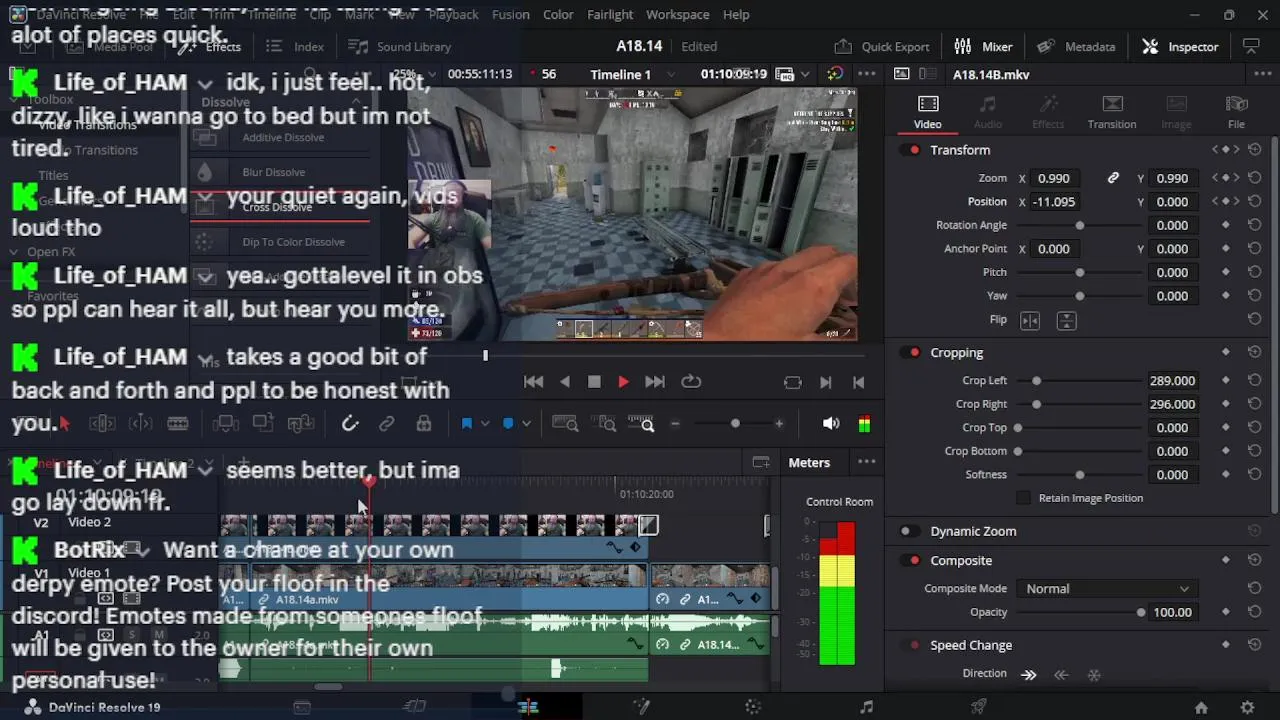The height and width of the screenshot is (720, 1280).
Task: Open Project Manager home icon
Action: tap(1201, 707)
